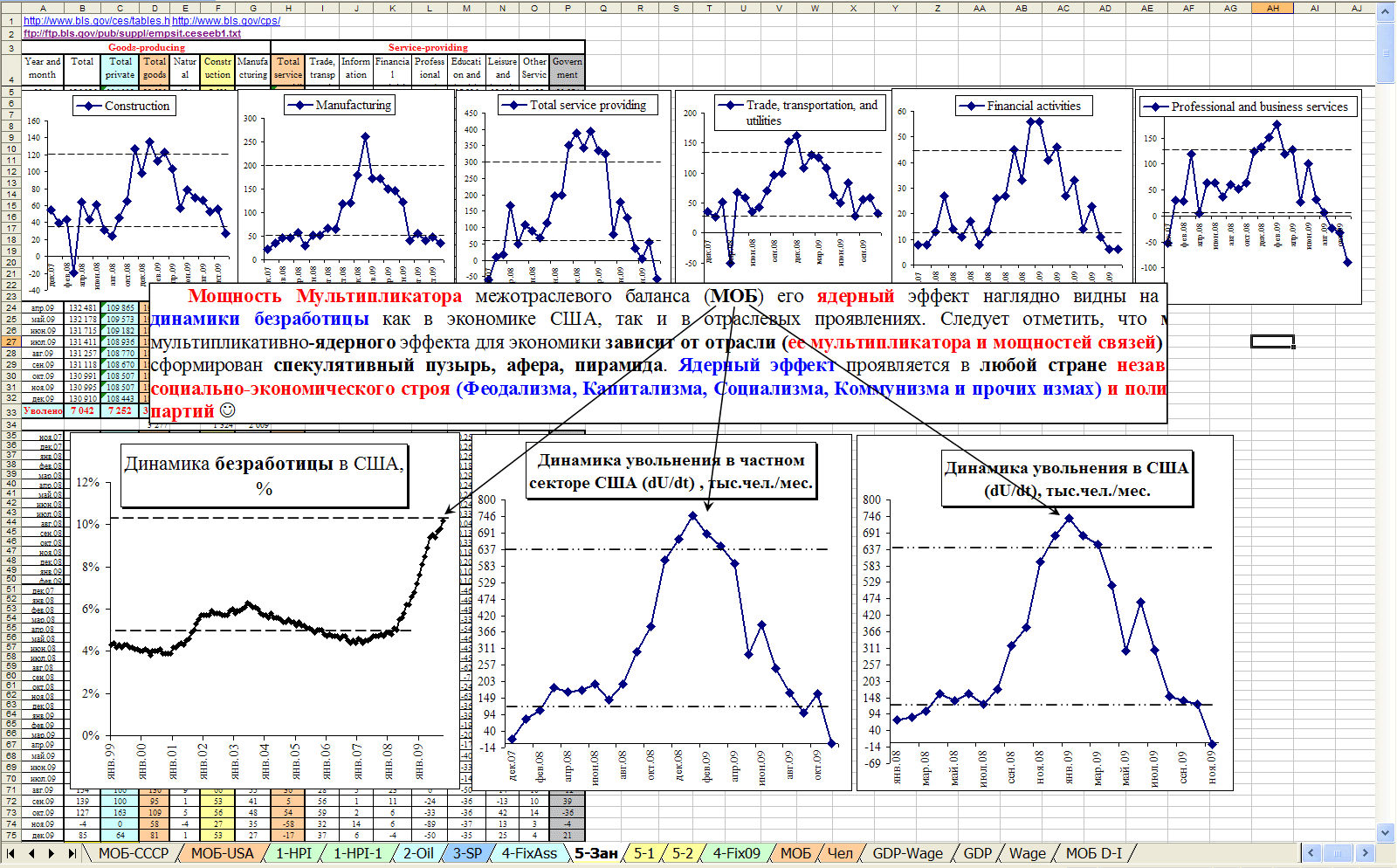Select the Construction chart legend

pyautogui.click(x=125, y=106)
